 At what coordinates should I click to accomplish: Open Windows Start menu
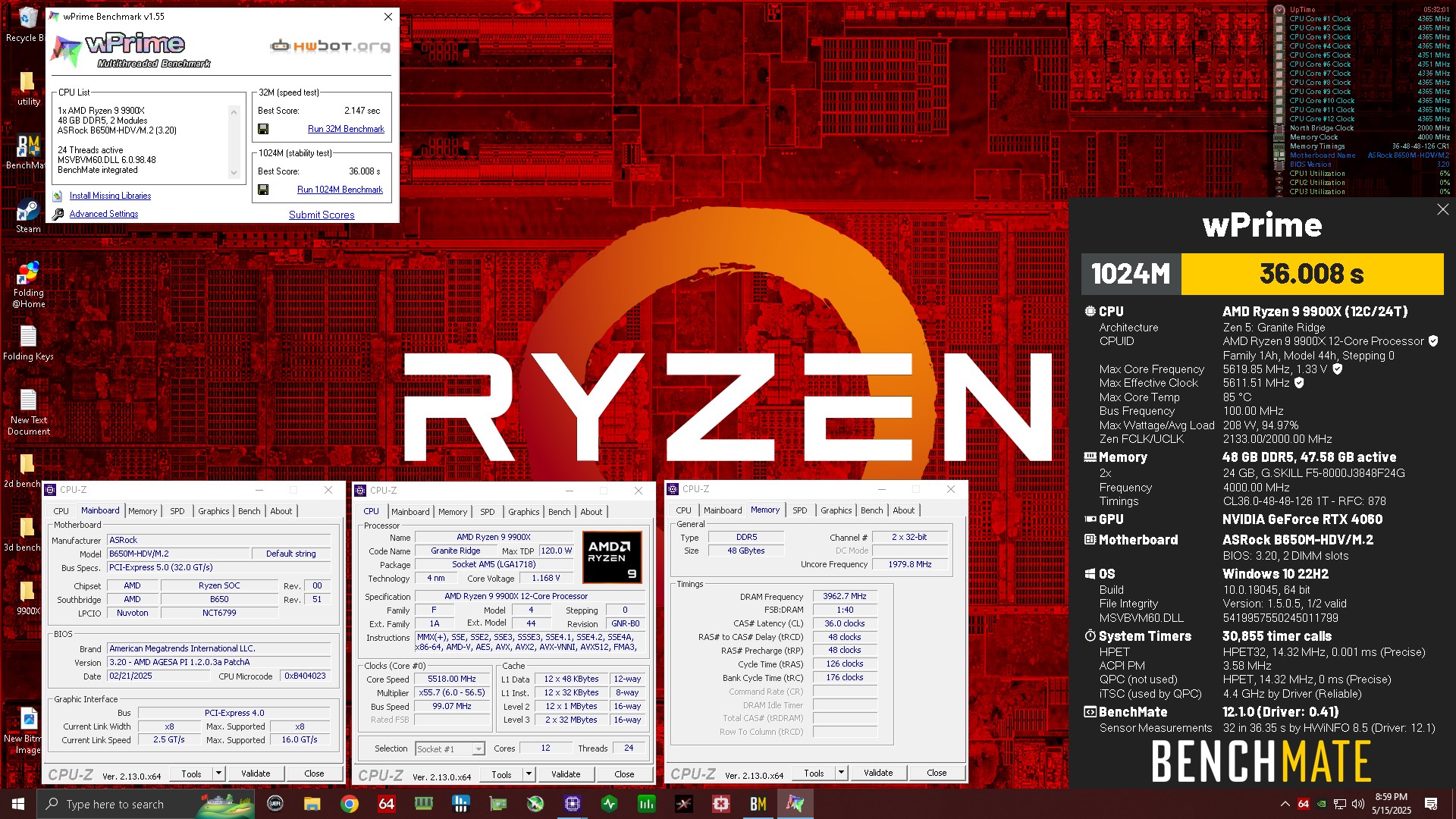[x=18, y=804]
